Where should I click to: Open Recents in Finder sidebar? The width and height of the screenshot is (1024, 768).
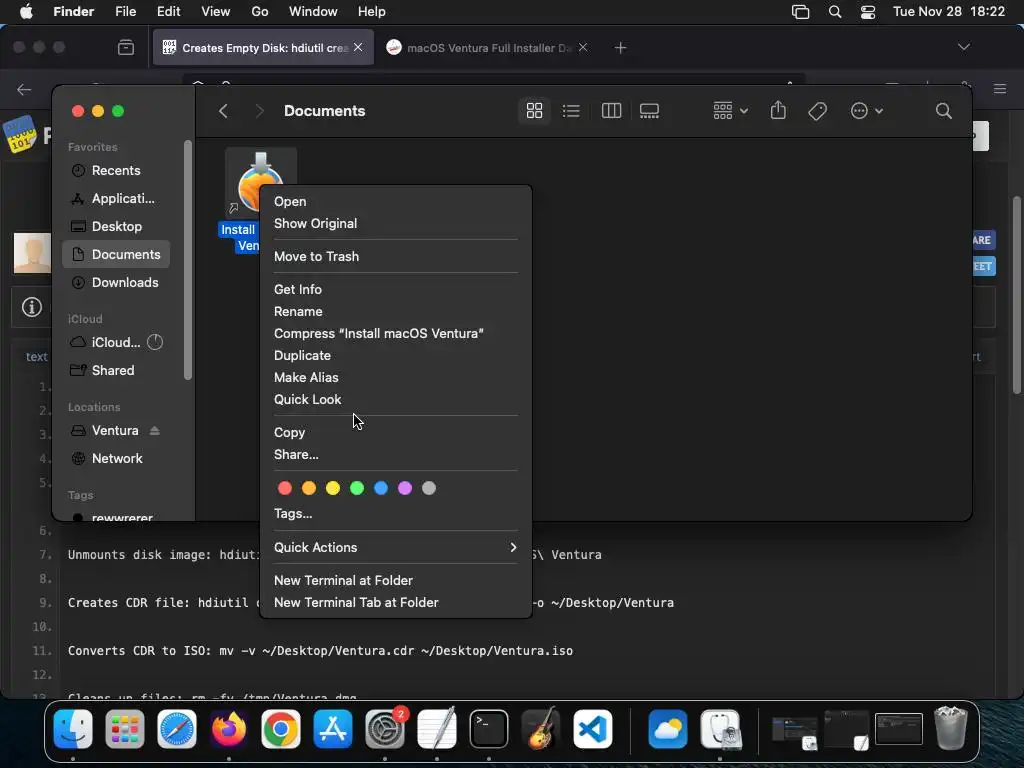[x=116, y=170]
